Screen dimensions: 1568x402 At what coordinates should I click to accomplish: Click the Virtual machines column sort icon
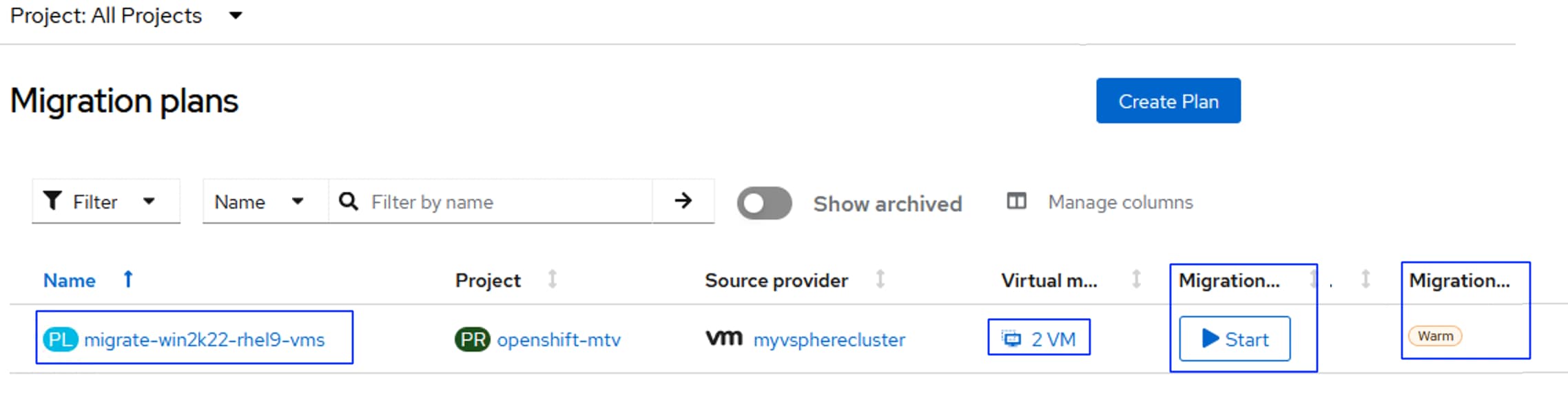coord(1136,279)
